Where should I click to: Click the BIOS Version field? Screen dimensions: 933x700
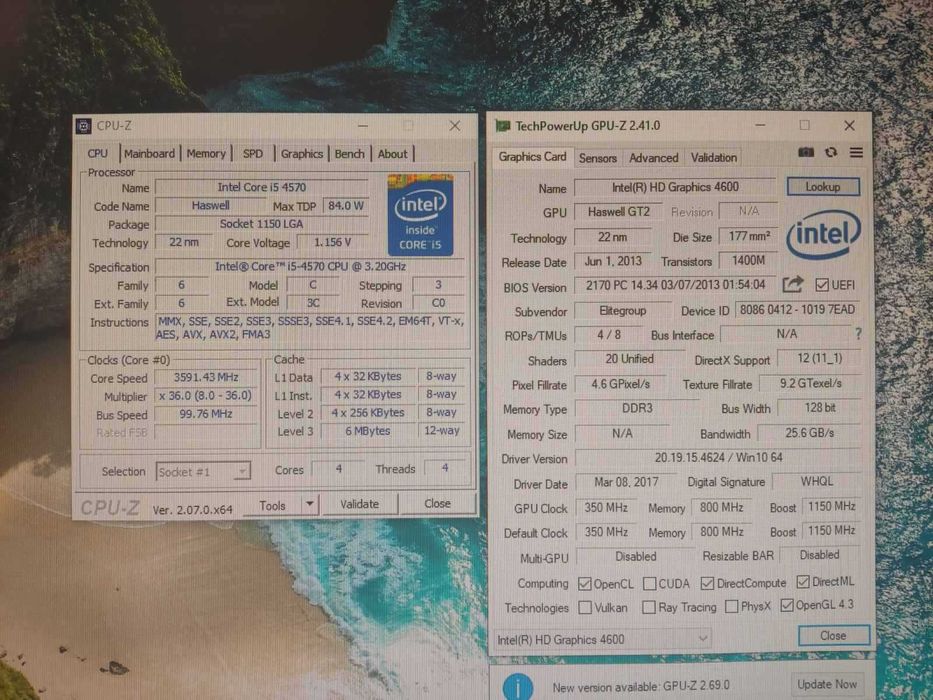point(675,285)
